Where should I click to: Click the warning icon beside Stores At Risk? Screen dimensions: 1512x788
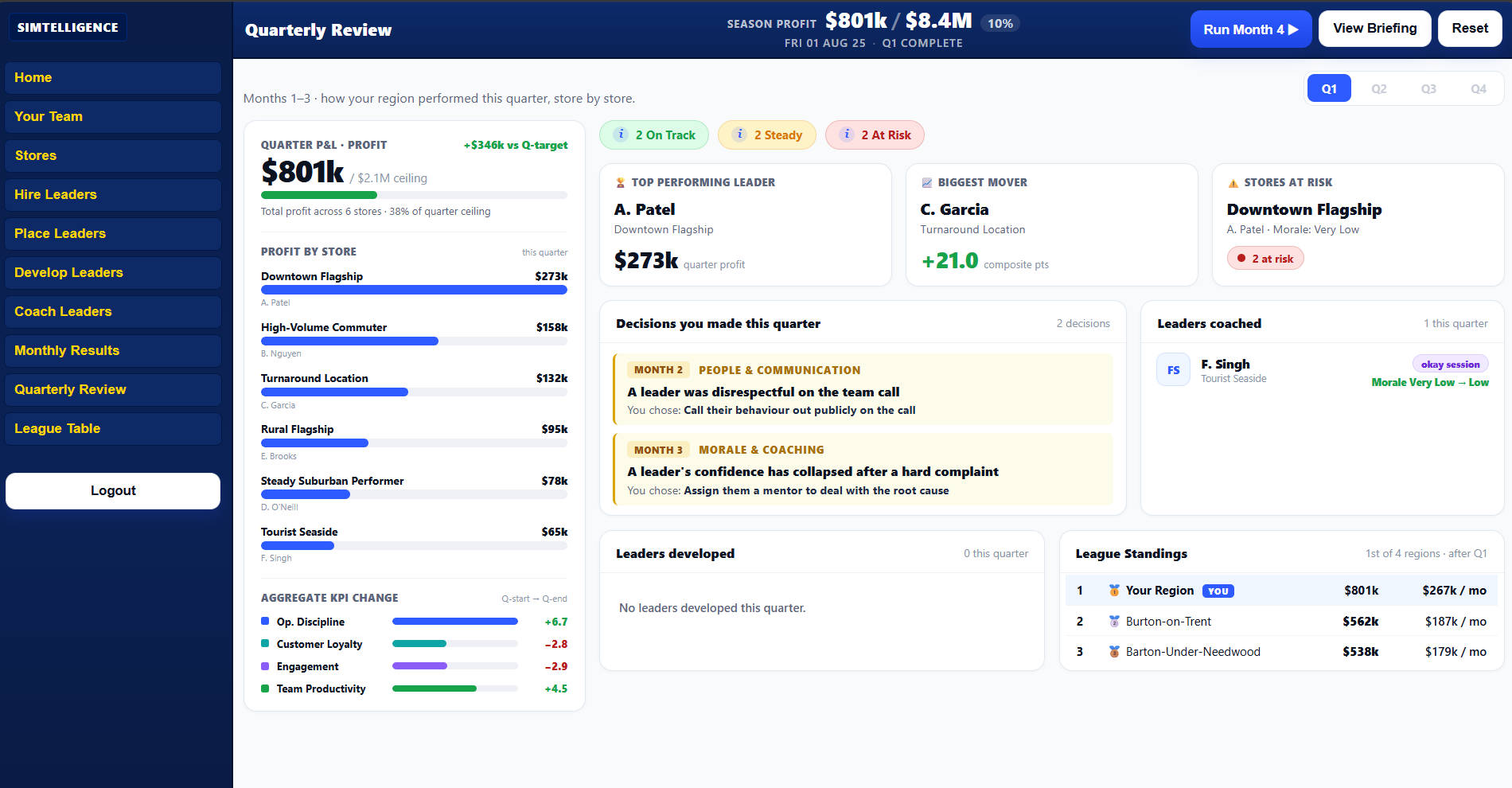(1233, 183)
